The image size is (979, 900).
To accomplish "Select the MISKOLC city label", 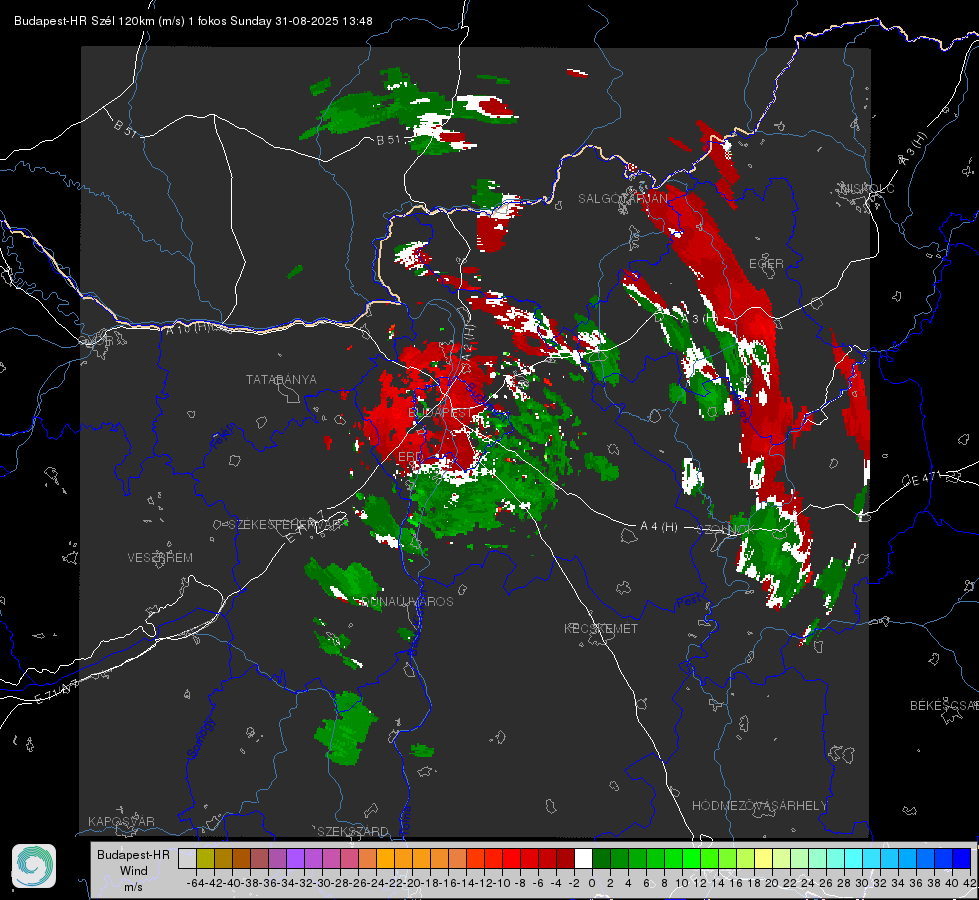I will (867, 188).
